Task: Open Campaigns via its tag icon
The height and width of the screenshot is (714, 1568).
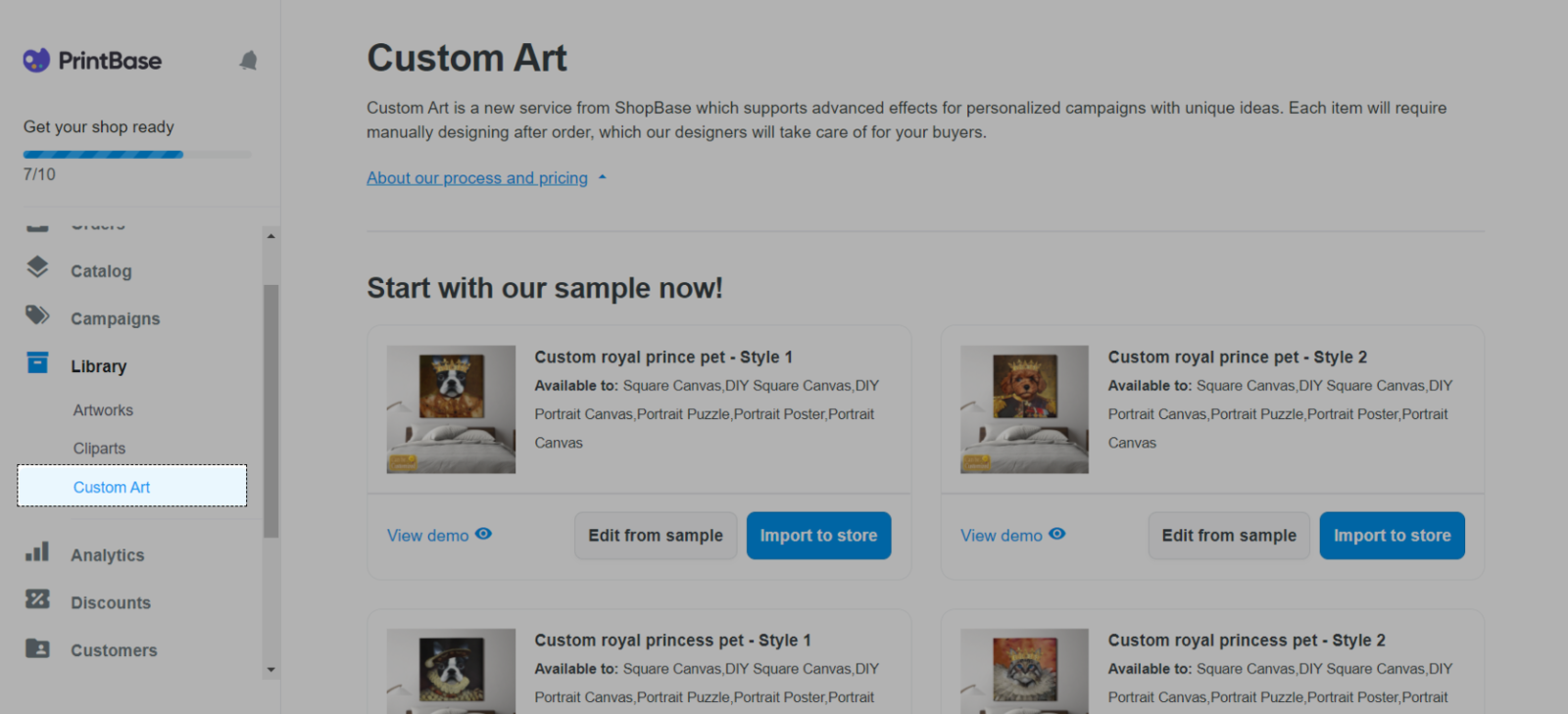Action: click(37, 315)
